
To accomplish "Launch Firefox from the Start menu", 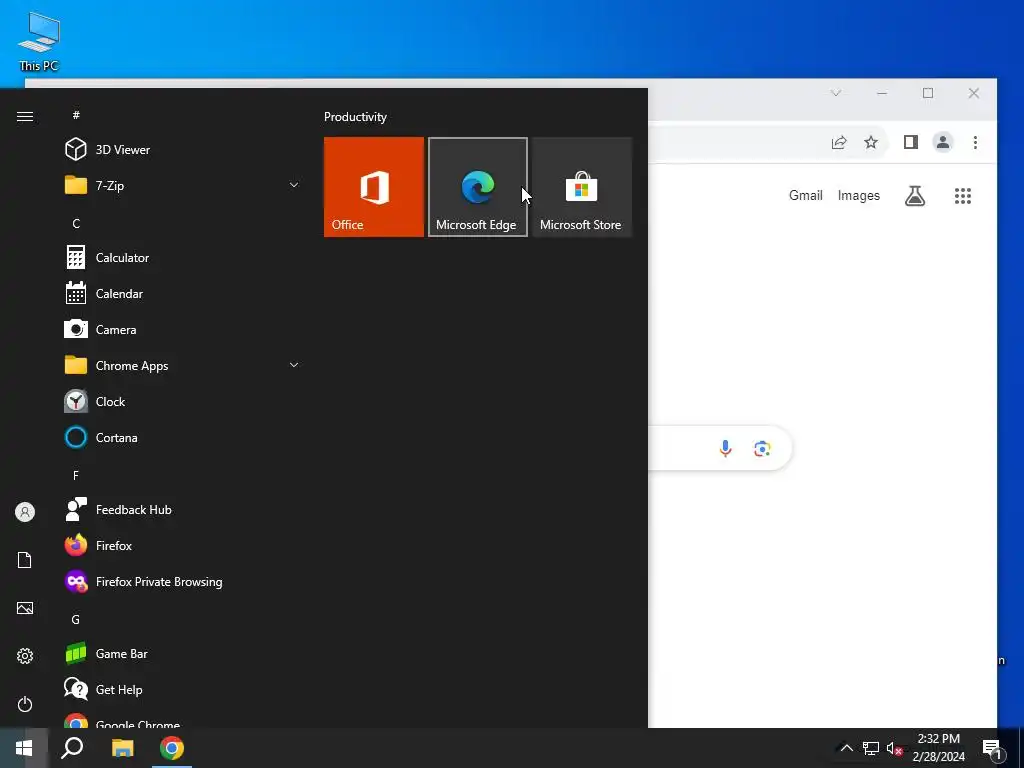I will [183, 545].
